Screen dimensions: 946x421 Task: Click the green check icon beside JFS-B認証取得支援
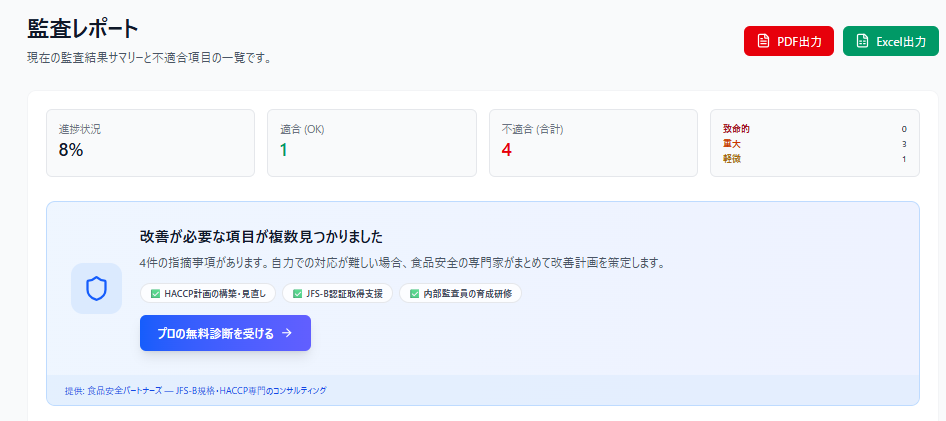[297, 294]
